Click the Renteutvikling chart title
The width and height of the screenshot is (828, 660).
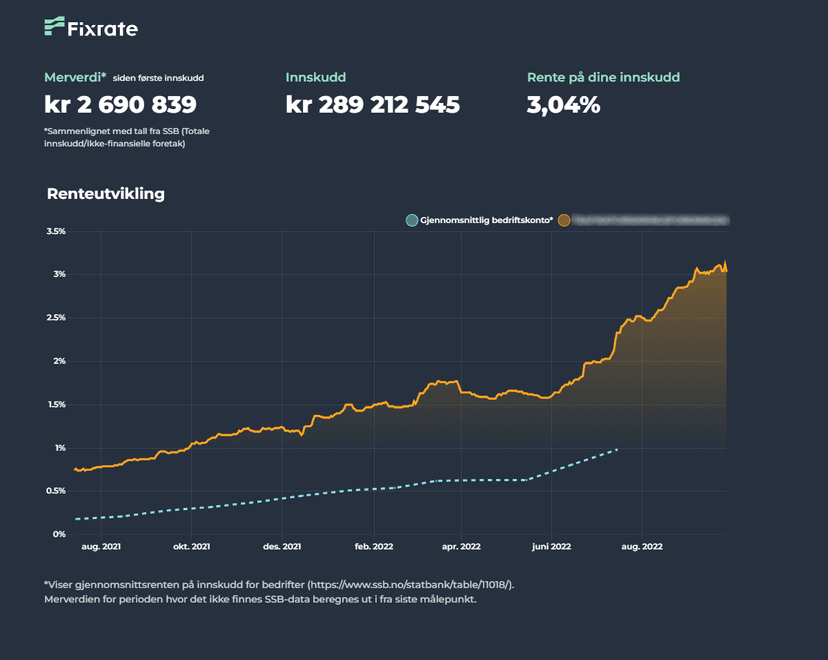click(105, 194)
